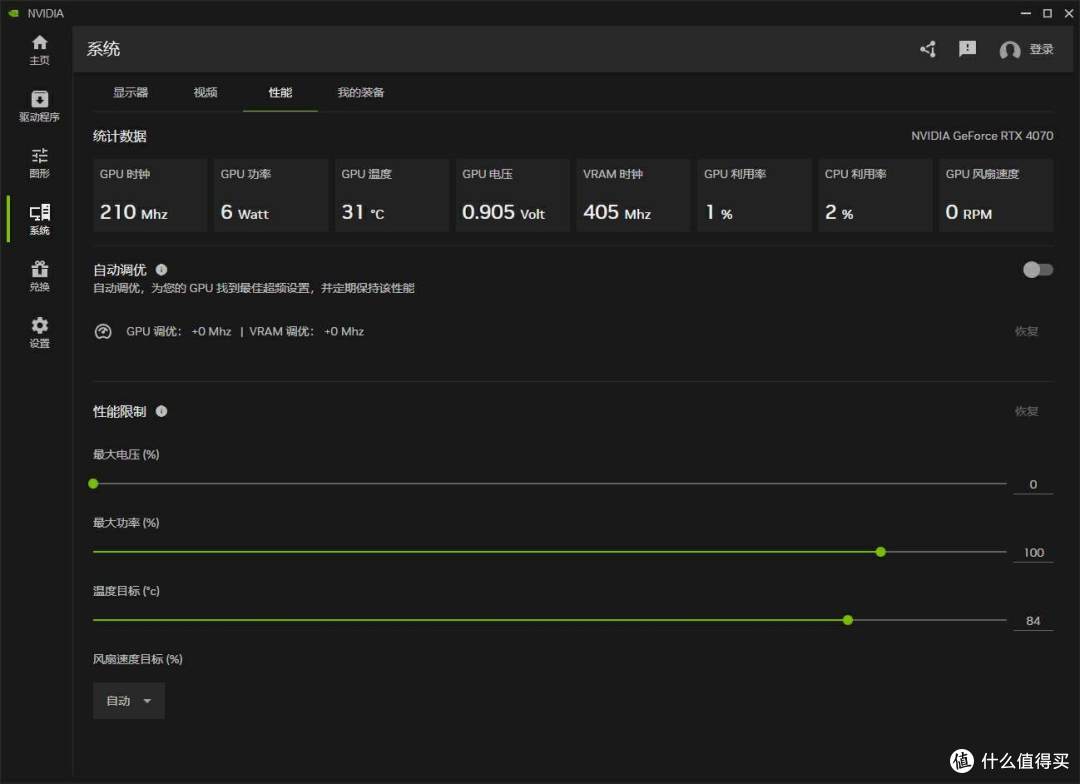
Task: Open the feedback icon in header
Action: coord(967,49)
